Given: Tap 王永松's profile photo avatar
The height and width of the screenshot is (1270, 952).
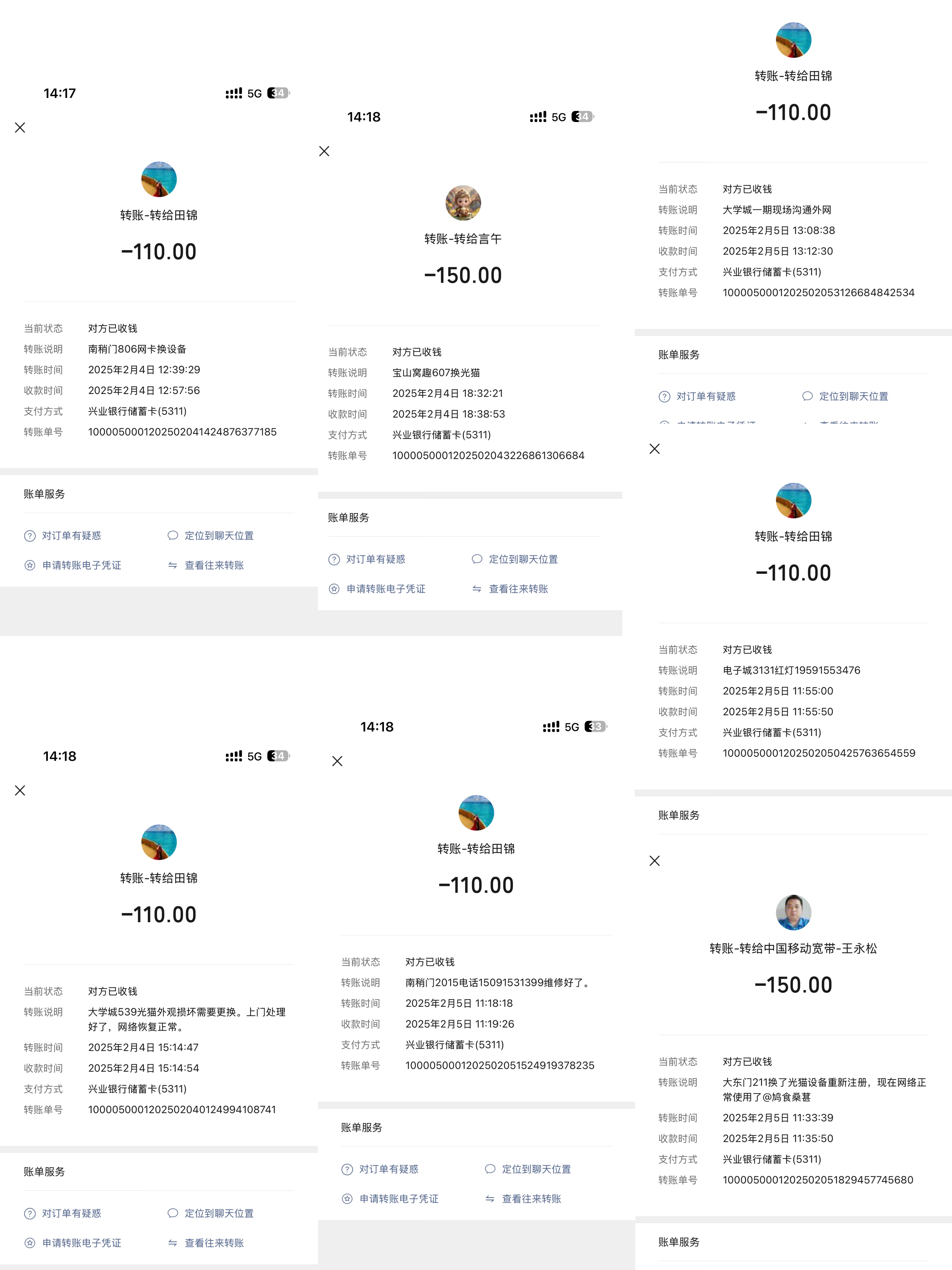Looking at the screenshot, I should pyautogui.click(x=793, y=912).
